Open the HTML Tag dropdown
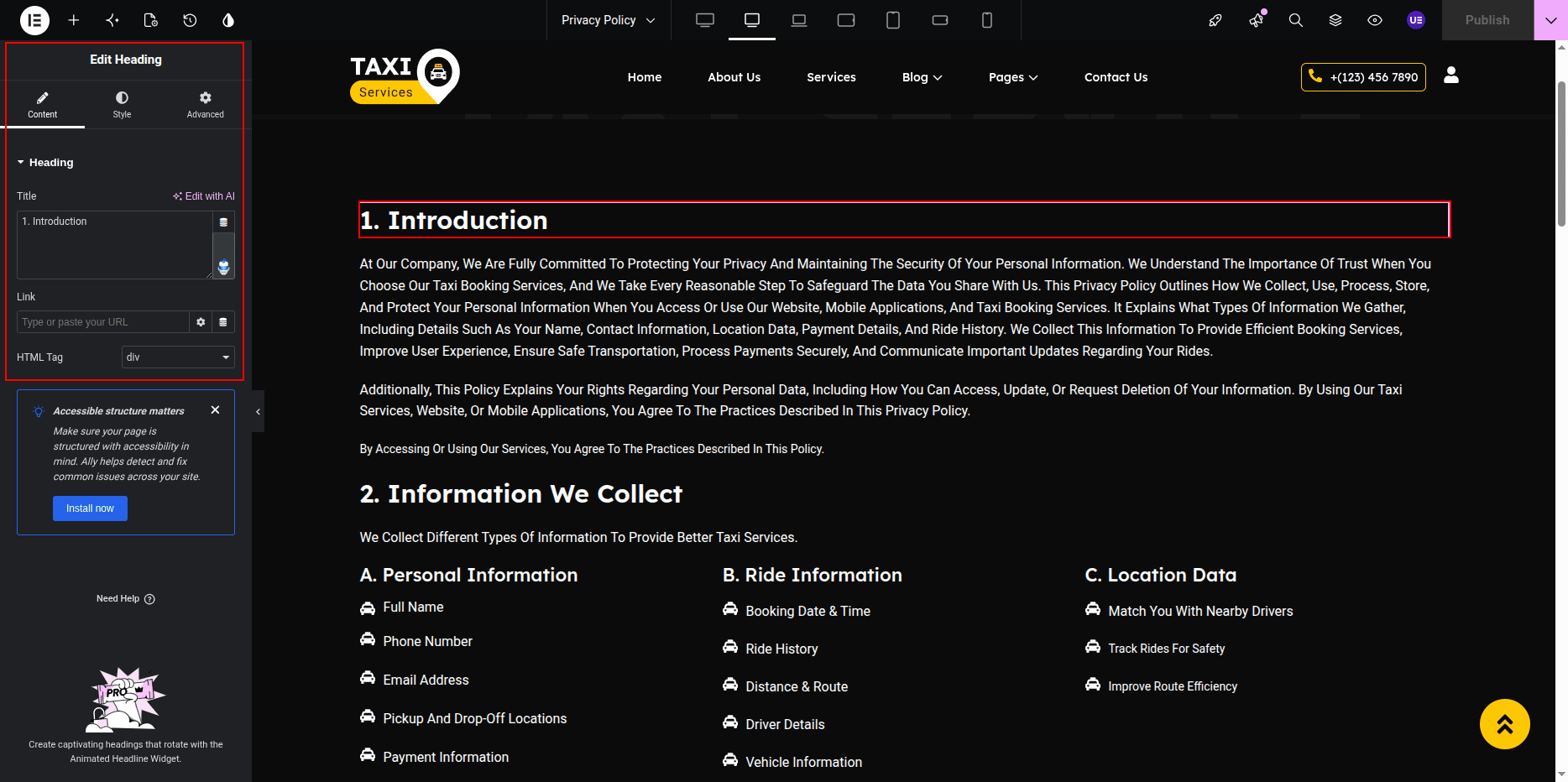The image size is (1568, 782). (178, 357)
